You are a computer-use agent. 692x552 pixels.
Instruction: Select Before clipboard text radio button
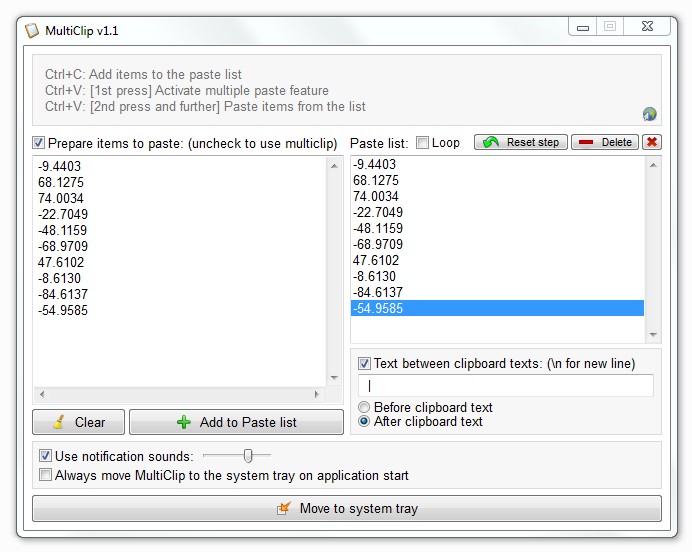pos(364,407)
